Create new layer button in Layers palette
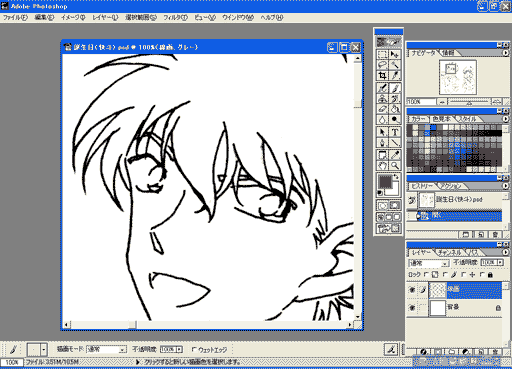This screenshot has width=512, height=369. click(x=481, y=352)
